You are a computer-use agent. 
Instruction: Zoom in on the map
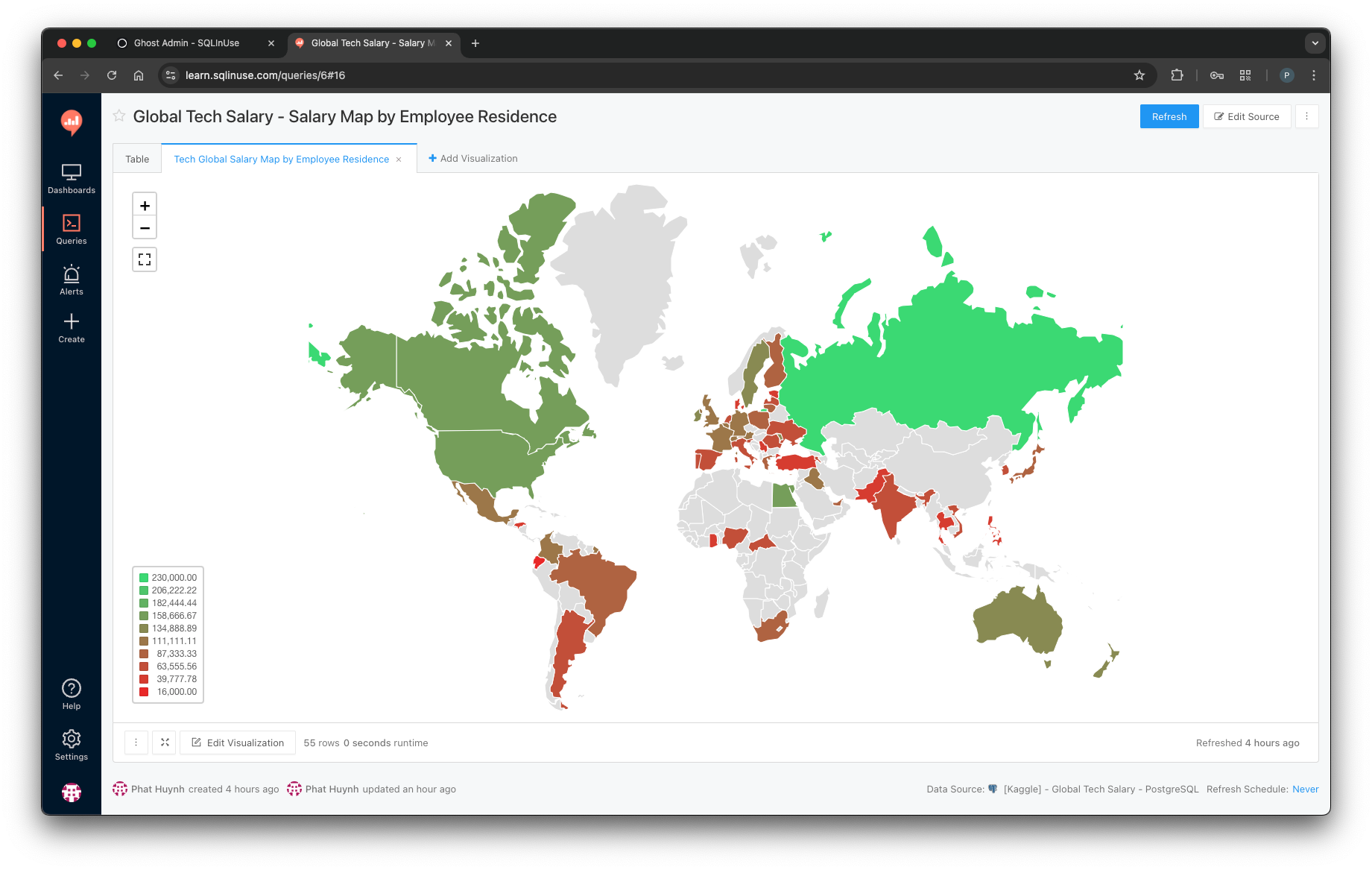point(145,205)
